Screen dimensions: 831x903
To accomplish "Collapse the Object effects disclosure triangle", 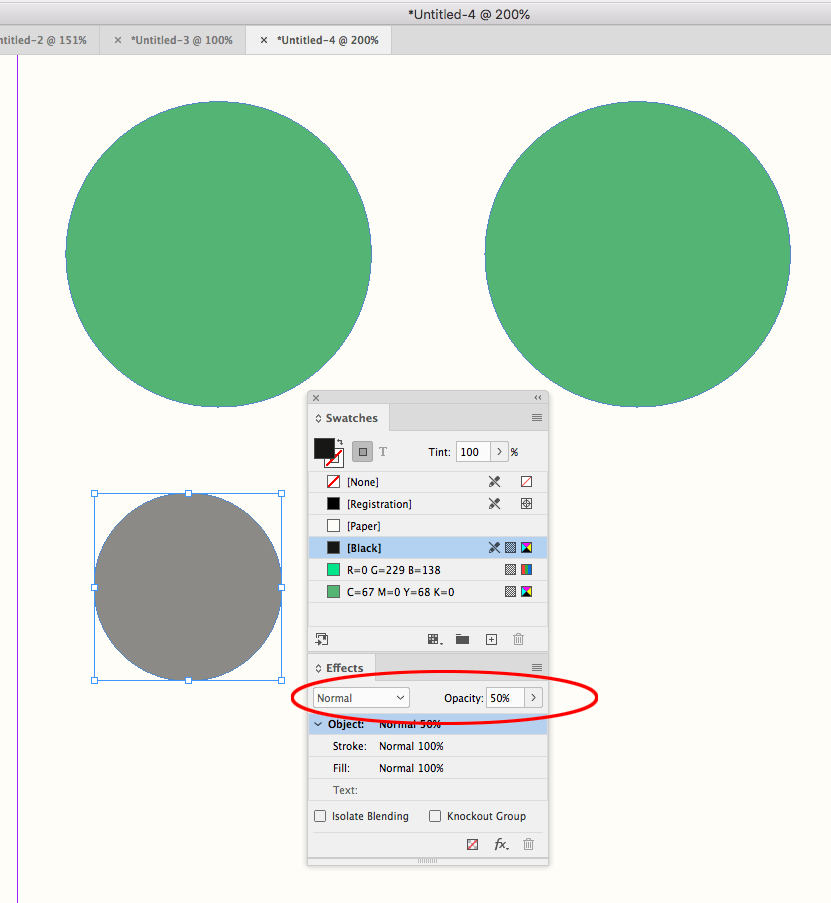I will point(318,723).
